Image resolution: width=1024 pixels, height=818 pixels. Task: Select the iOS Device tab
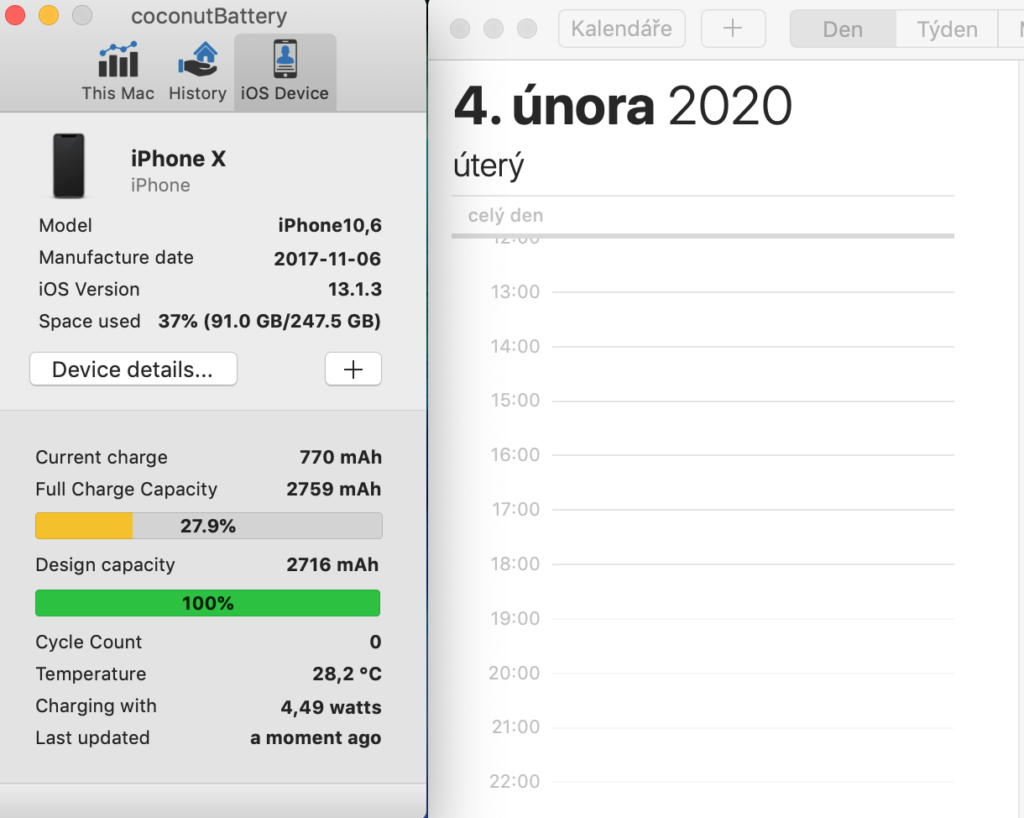(284, 73)
